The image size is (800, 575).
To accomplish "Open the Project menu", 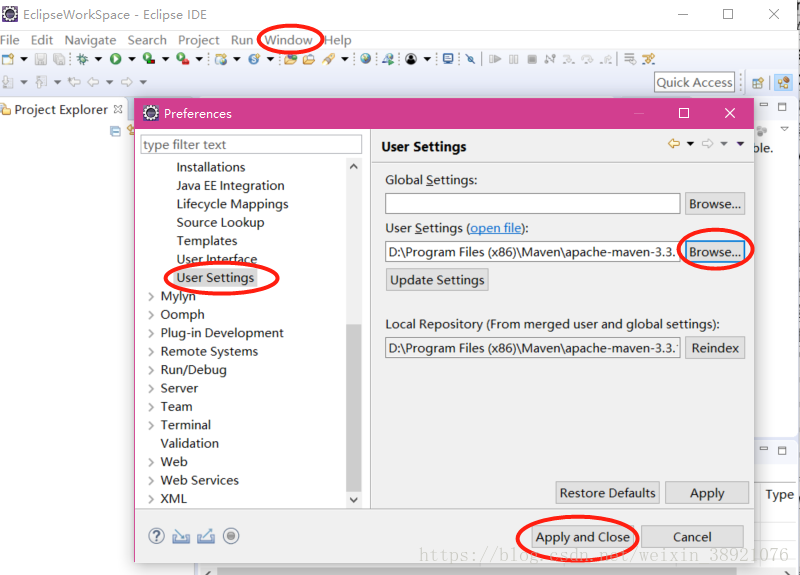I will coord(198,40).
